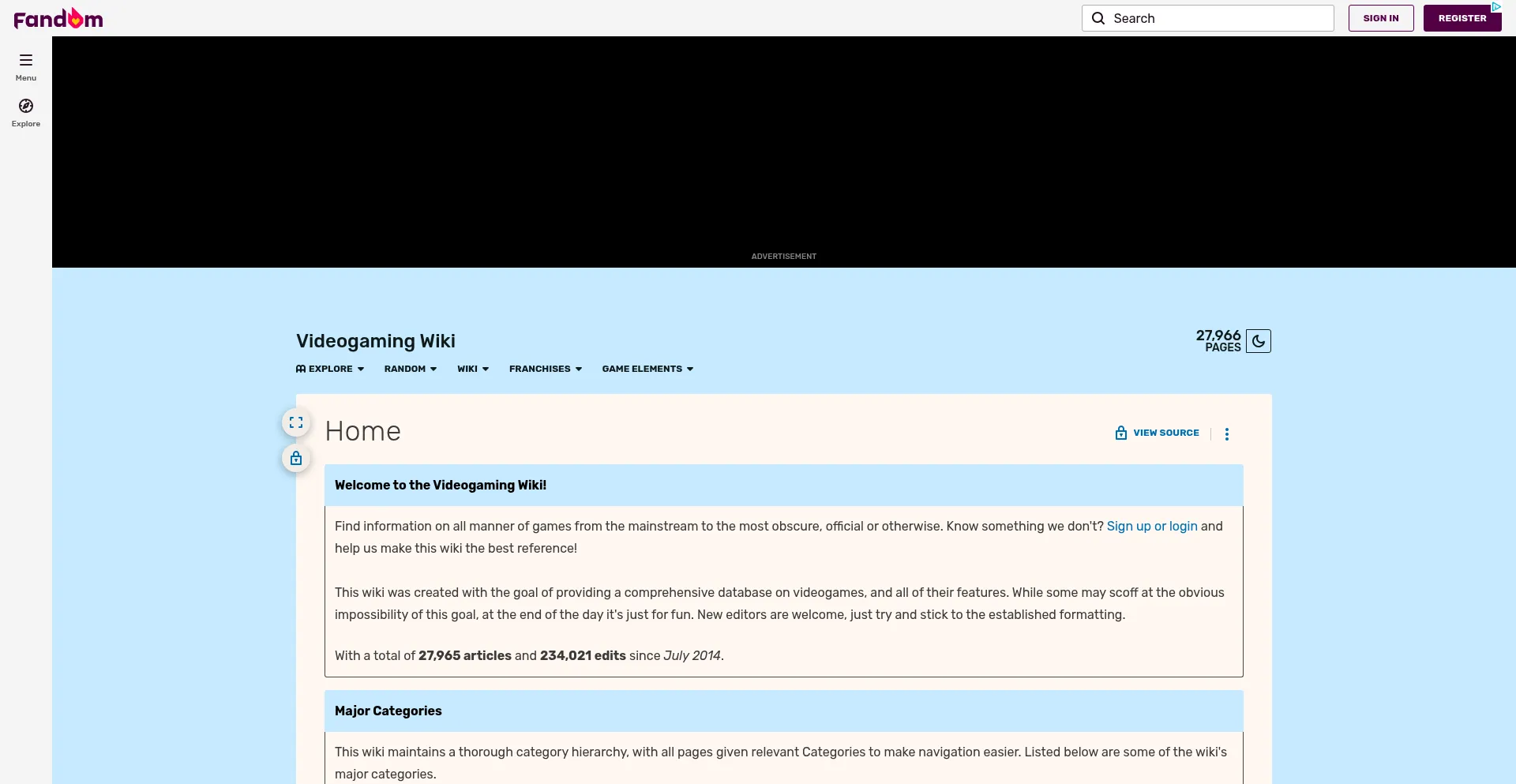Image resolution: width=1516 pixels, height=784 pixels.
Task: Open the Game Elements menu
Action: click(647, 369)
